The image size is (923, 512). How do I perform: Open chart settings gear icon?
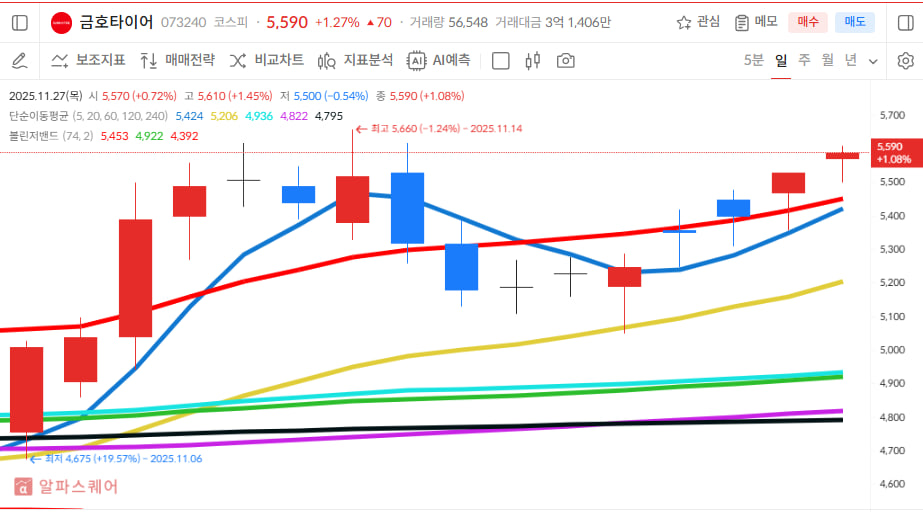905,61
